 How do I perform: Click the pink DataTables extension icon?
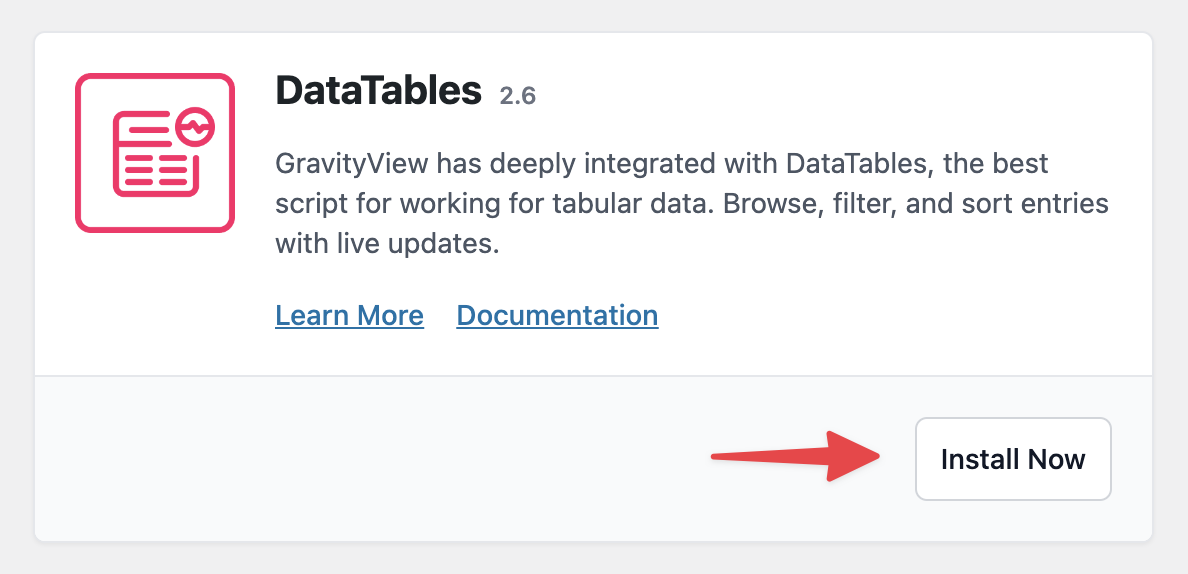[x=155, y=153]
